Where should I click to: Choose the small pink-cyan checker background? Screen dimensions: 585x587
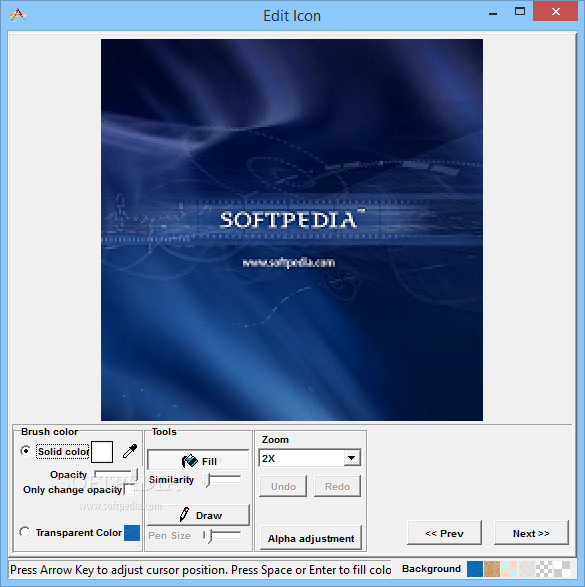pos(527,569)
